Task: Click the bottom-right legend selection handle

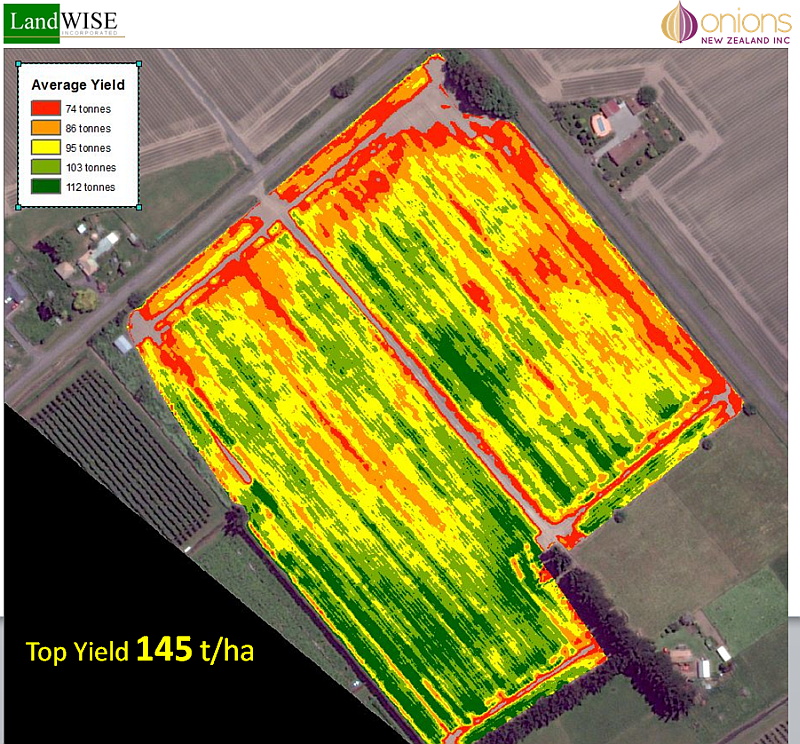Action: [139, 207]
